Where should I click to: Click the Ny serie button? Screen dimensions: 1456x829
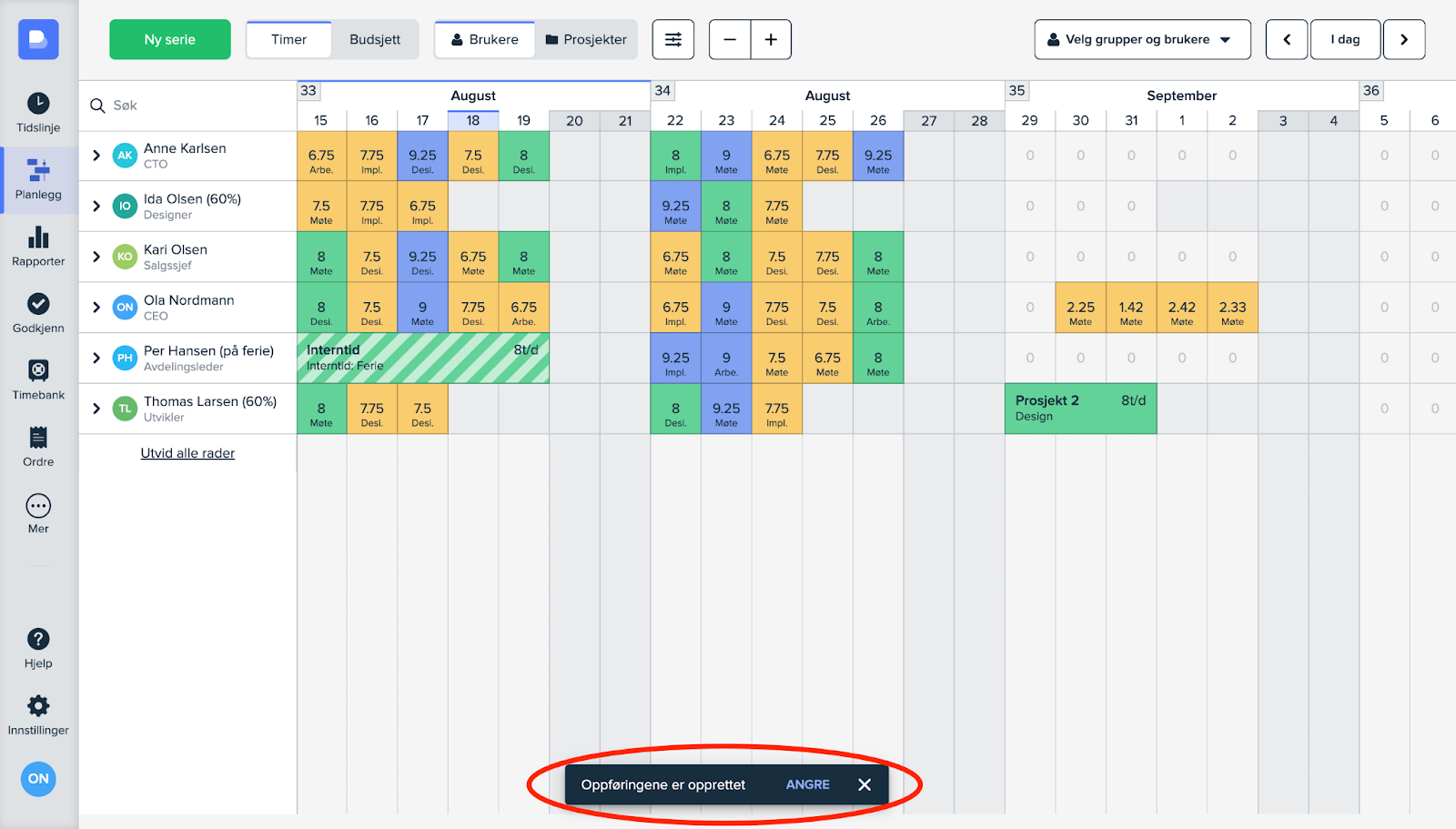[x=170, y=40]
